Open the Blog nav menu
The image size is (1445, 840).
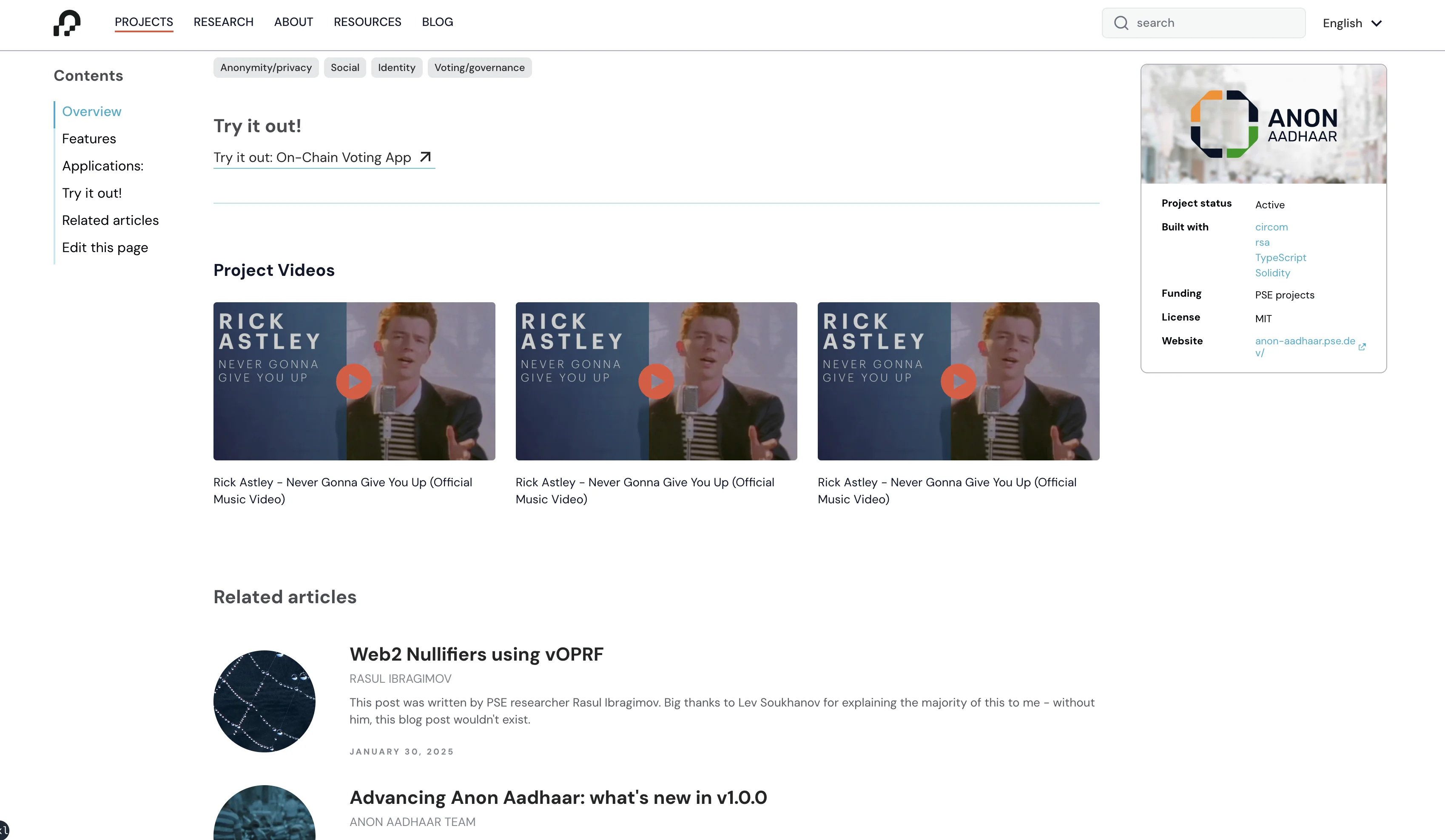click(x=437, y=22)
